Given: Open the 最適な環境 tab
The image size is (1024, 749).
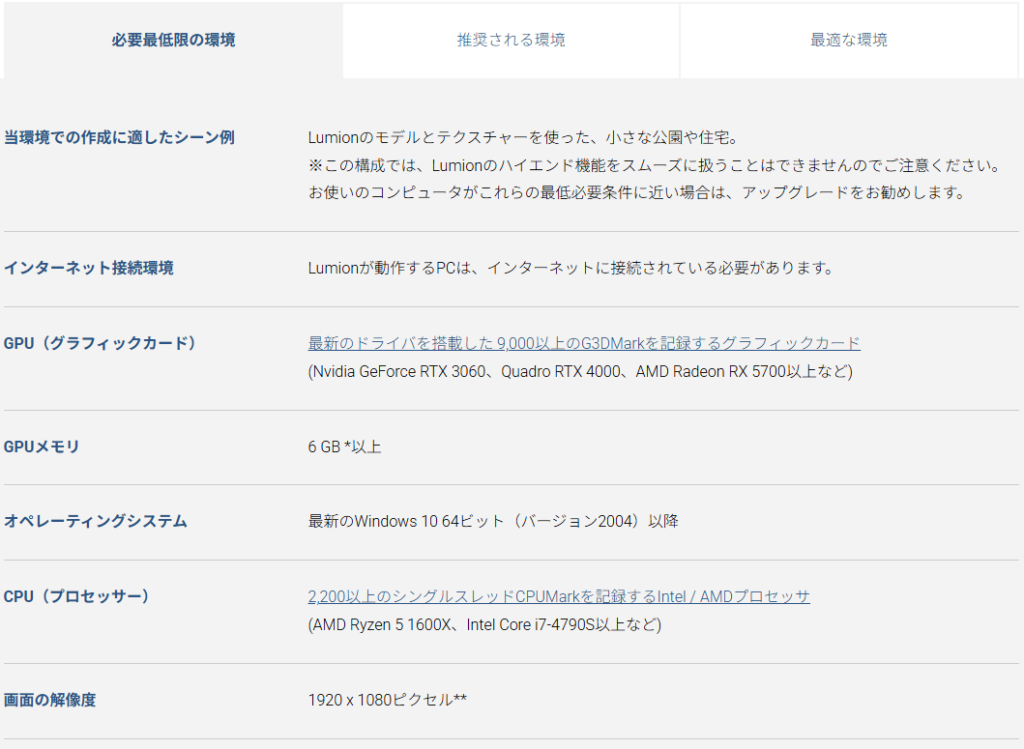Looking at the screenshot, I should (848, 40).
